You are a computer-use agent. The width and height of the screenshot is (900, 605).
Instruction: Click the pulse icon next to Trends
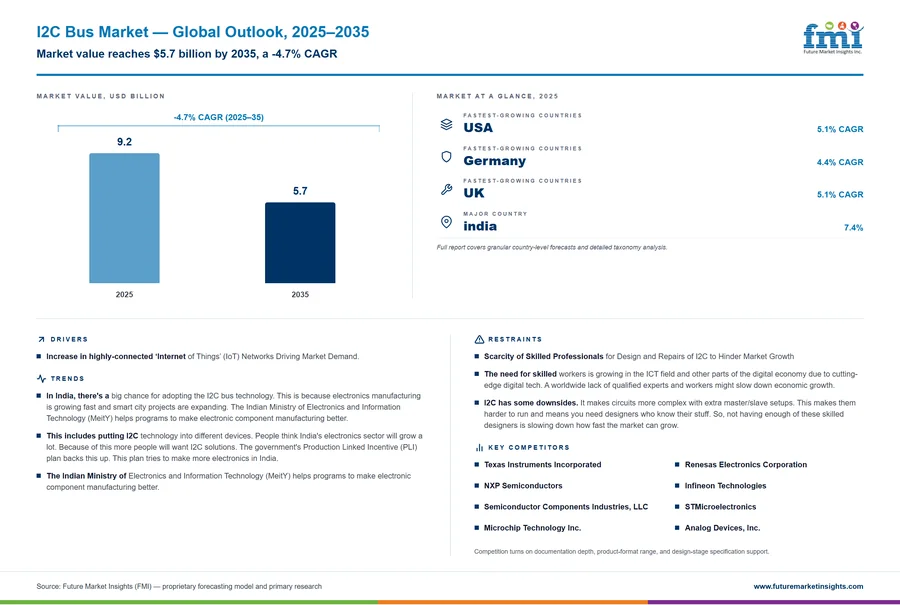click(x=41, y=379)
